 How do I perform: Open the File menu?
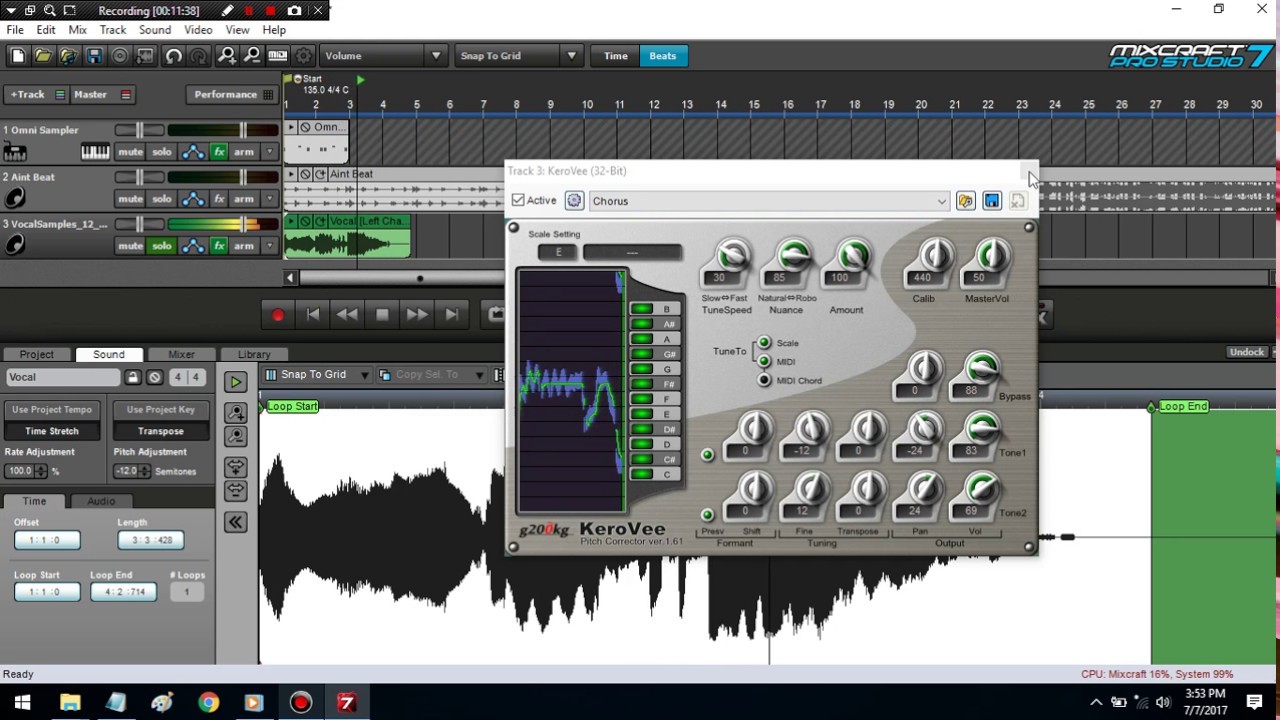tap(15, 30)
